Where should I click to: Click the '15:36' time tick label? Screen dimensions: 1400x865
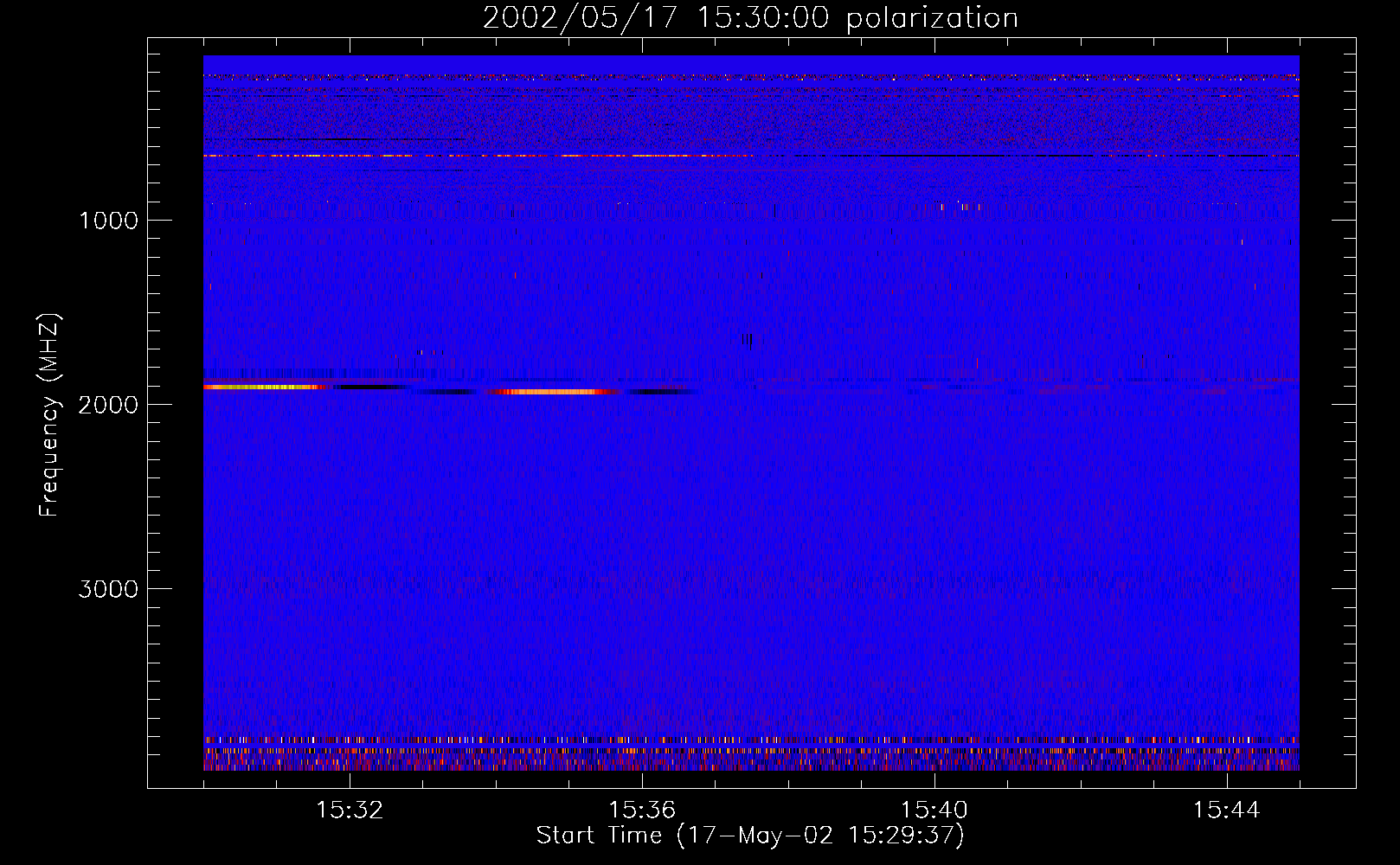point(642,811)
